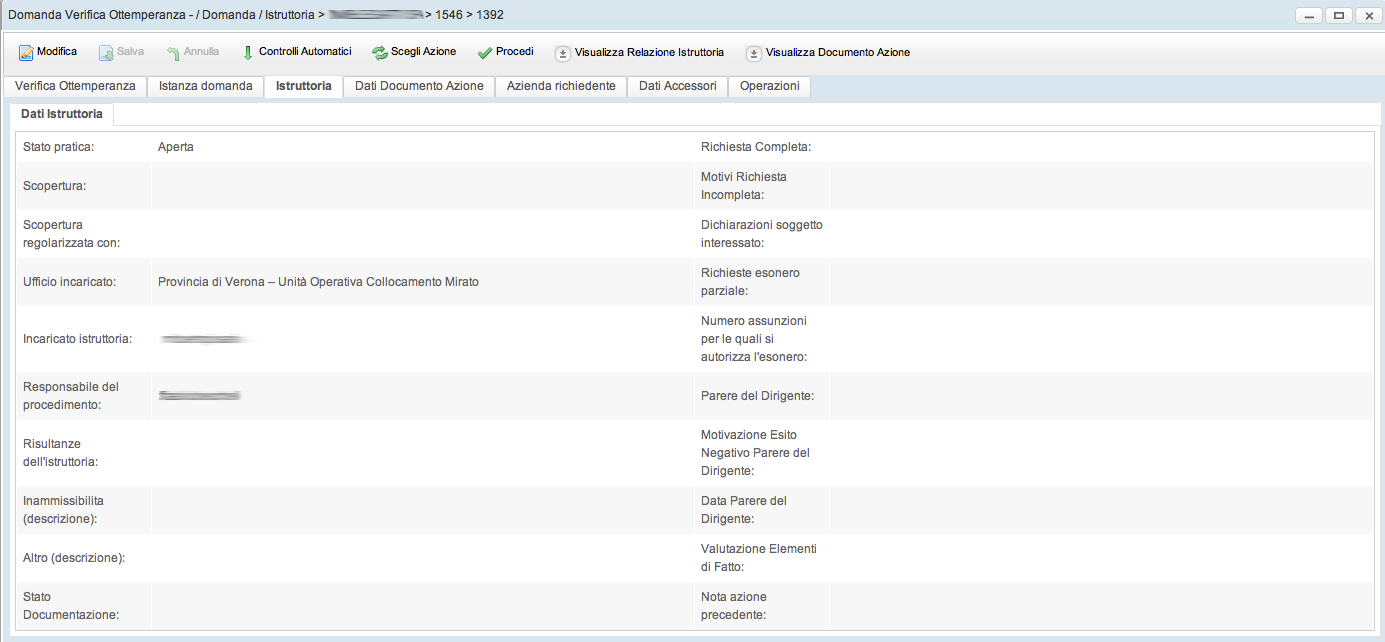The image size is (1385, 642).
Task: Select the Istruttoria tab
Action: click(303, 86)
